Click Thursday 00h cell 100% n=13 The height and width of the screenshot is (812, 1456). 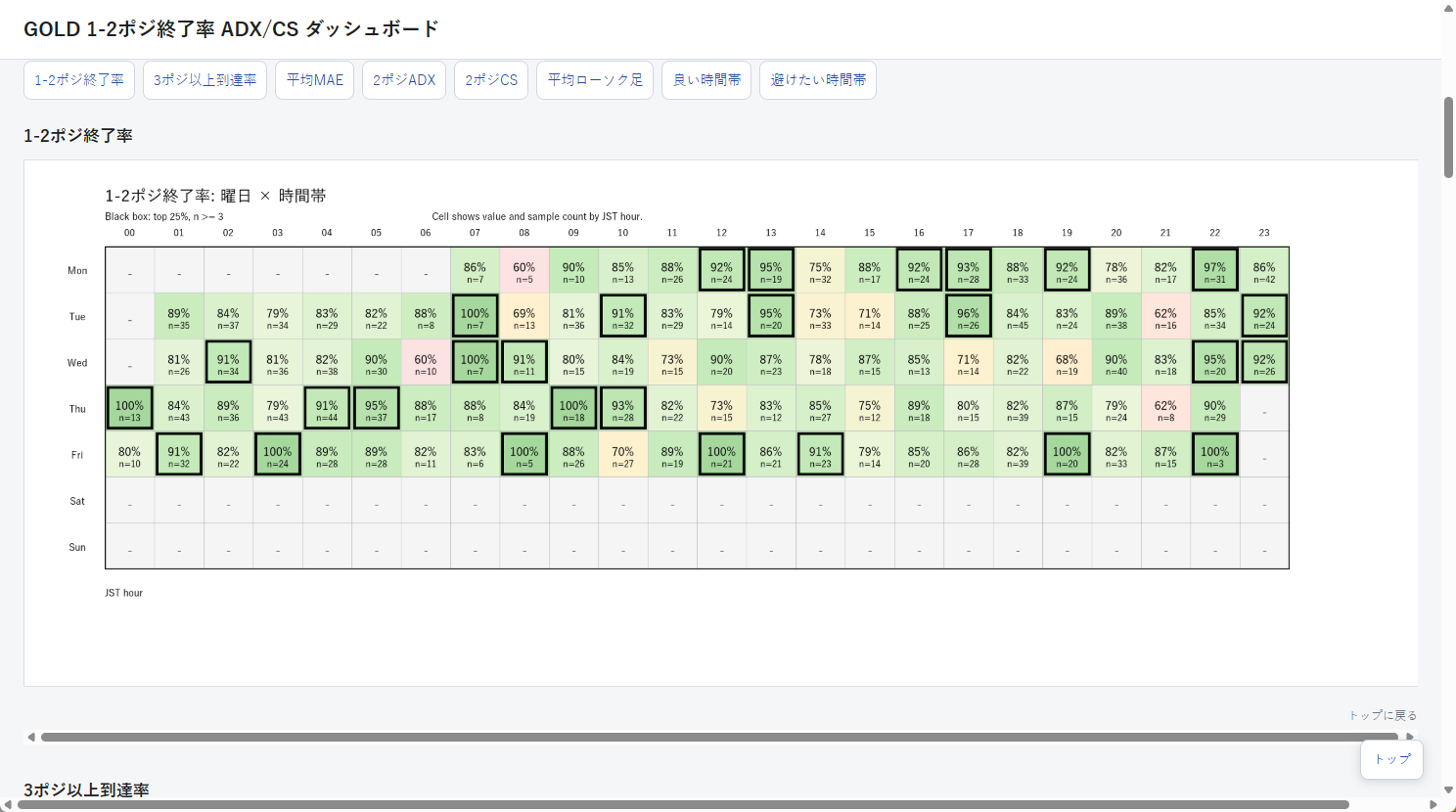point(129,409)
